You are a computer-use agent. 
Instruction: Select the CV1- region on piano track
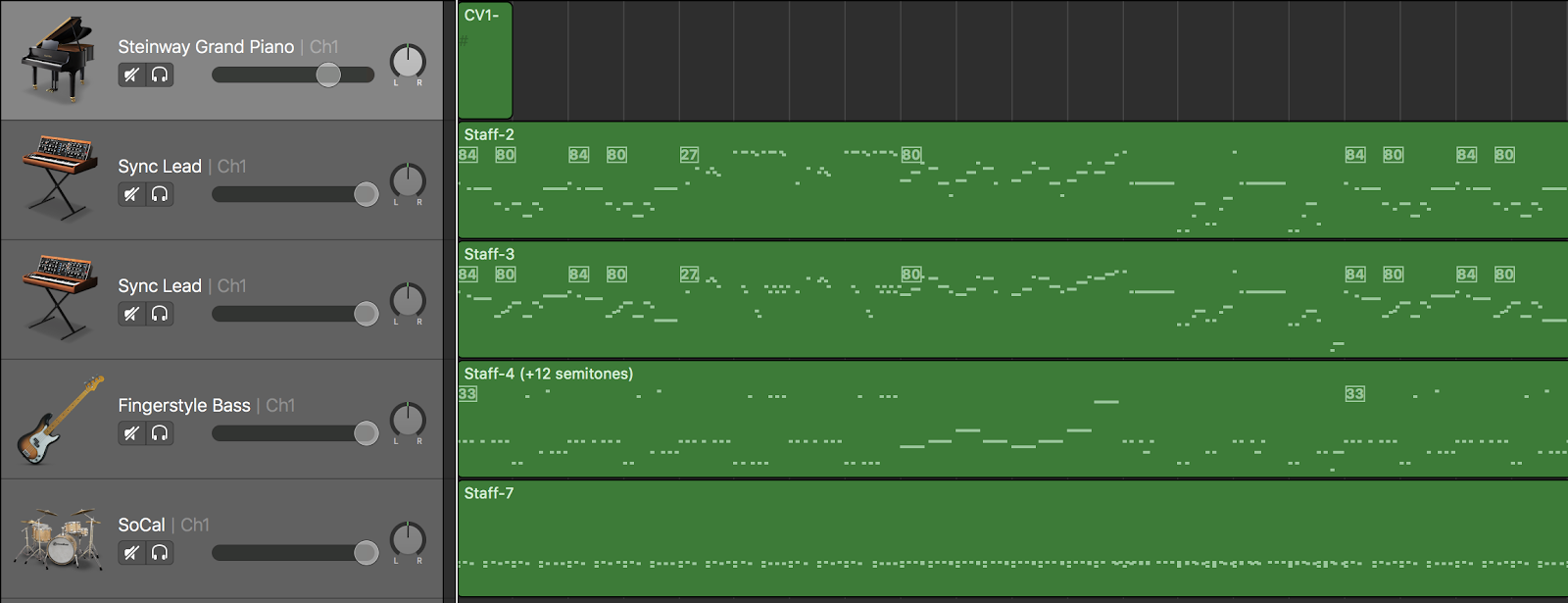(485, 61)
